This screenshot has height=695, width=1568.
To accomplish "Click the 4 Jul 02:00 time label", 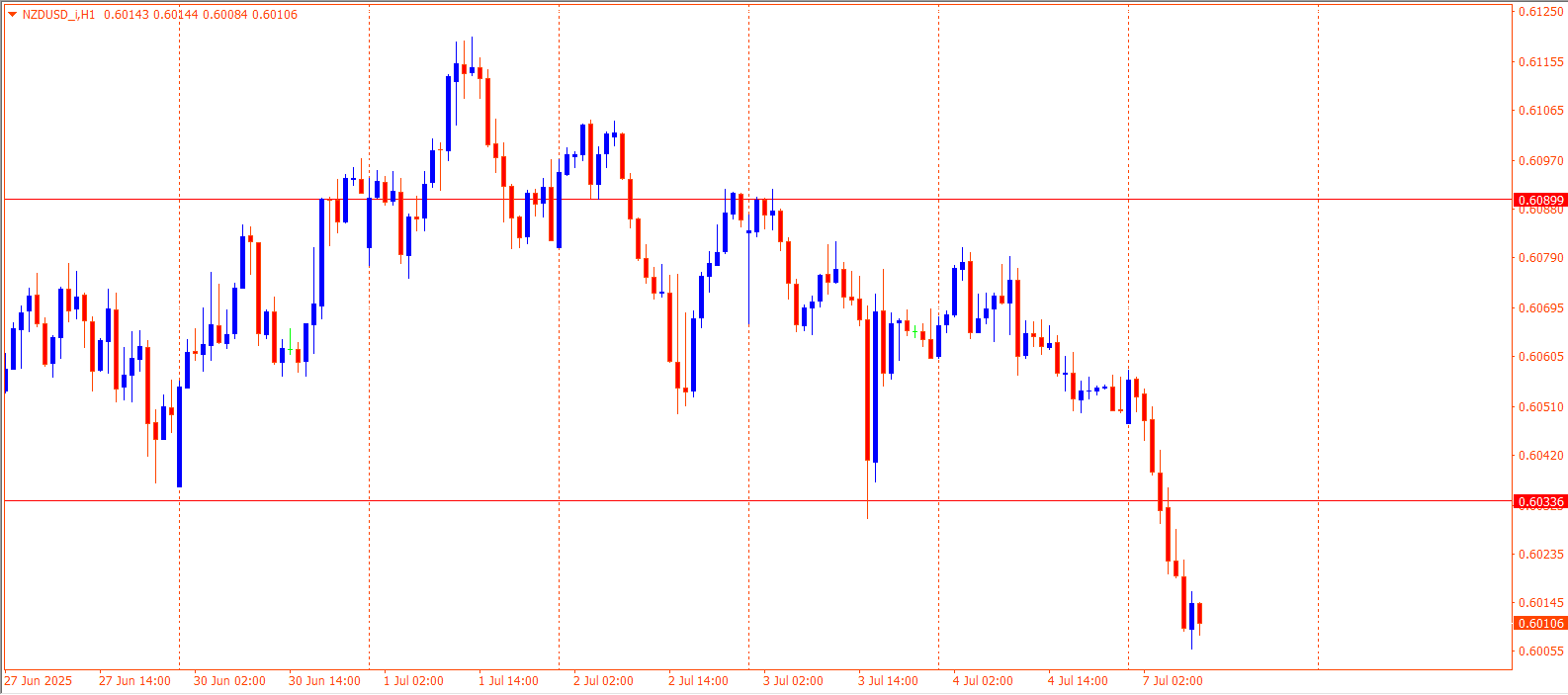I will (x=983, y=681).
